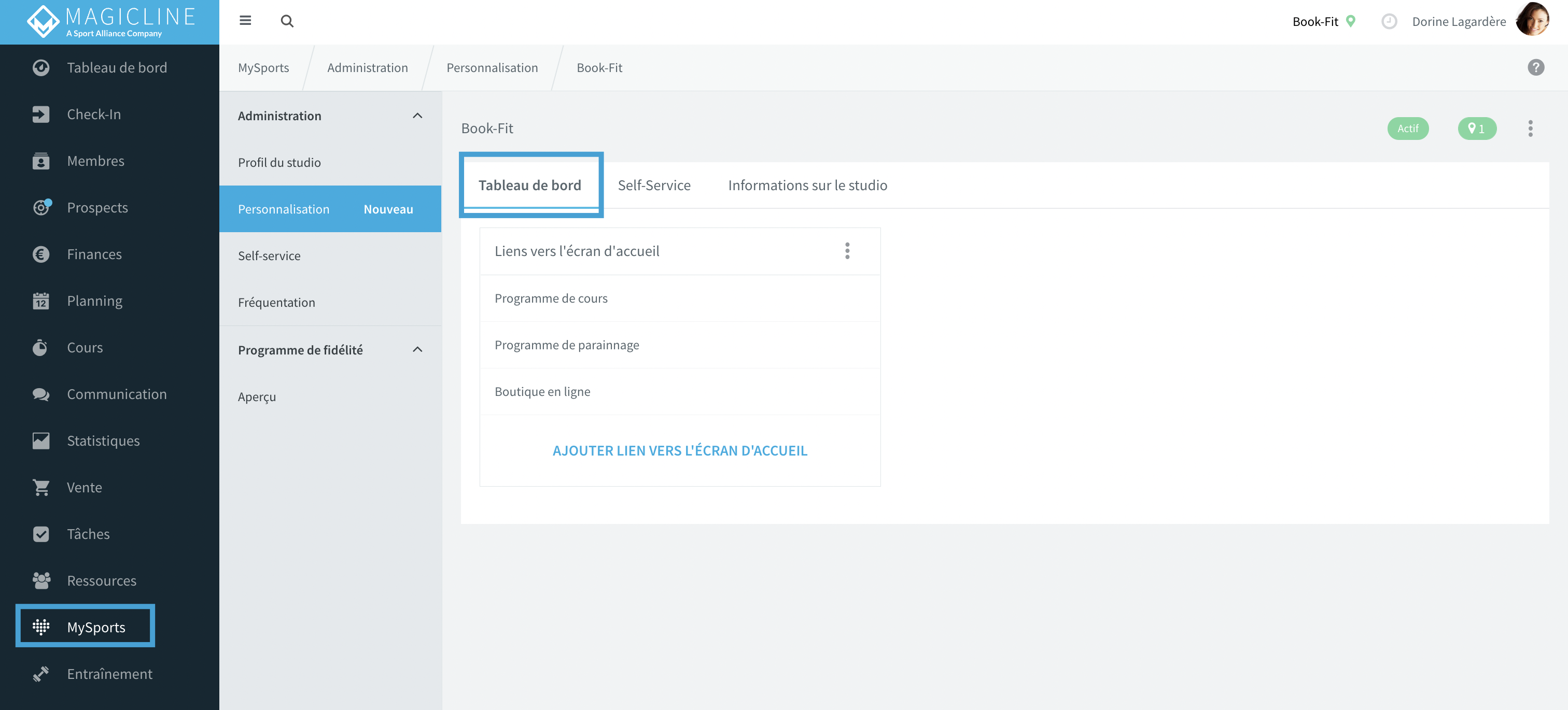Click the Entraînement dumbbell icon

click(41, 674)
